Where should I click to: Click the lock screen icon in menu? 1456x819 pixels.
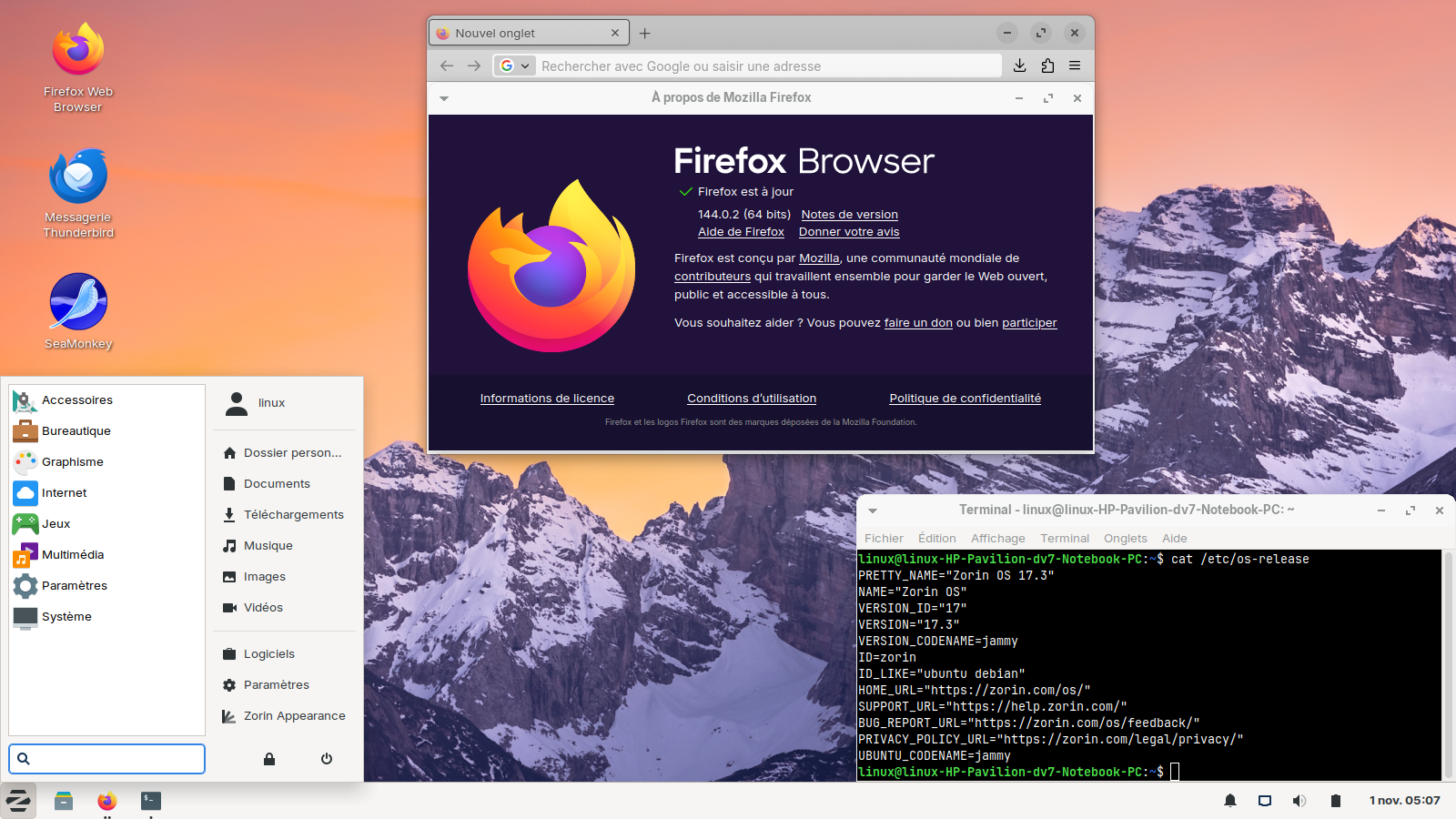269,759
